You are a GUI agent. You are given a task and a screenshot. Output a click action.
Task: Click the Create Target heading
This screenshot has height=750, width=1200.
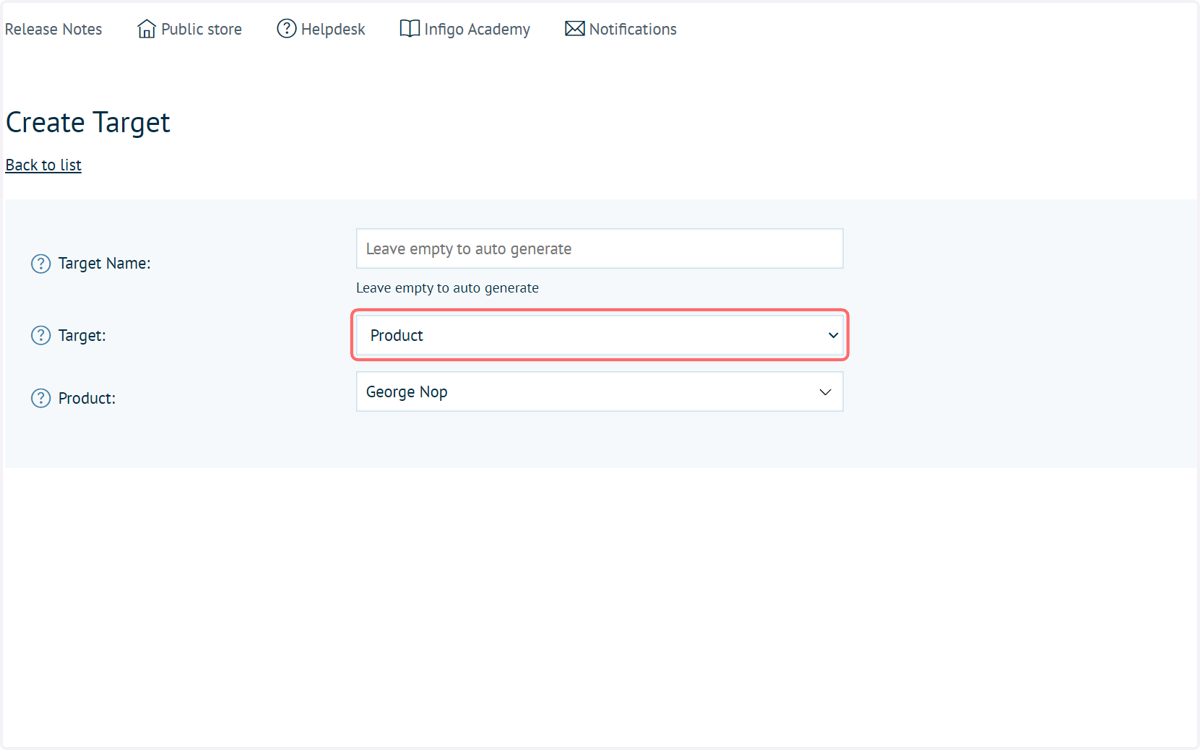(x=88, y=122)
